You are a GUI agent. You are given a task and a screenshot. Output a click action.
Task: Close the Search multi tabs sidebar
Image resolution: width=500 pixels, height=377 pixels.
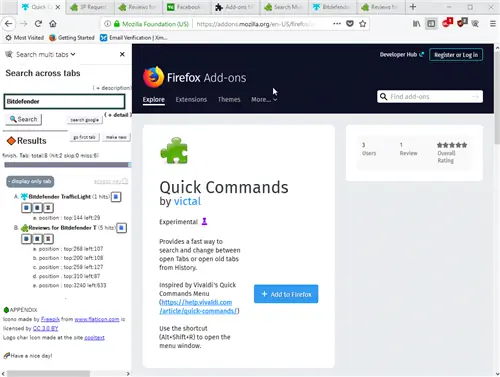pyautogui.click(x=122, y=54)
